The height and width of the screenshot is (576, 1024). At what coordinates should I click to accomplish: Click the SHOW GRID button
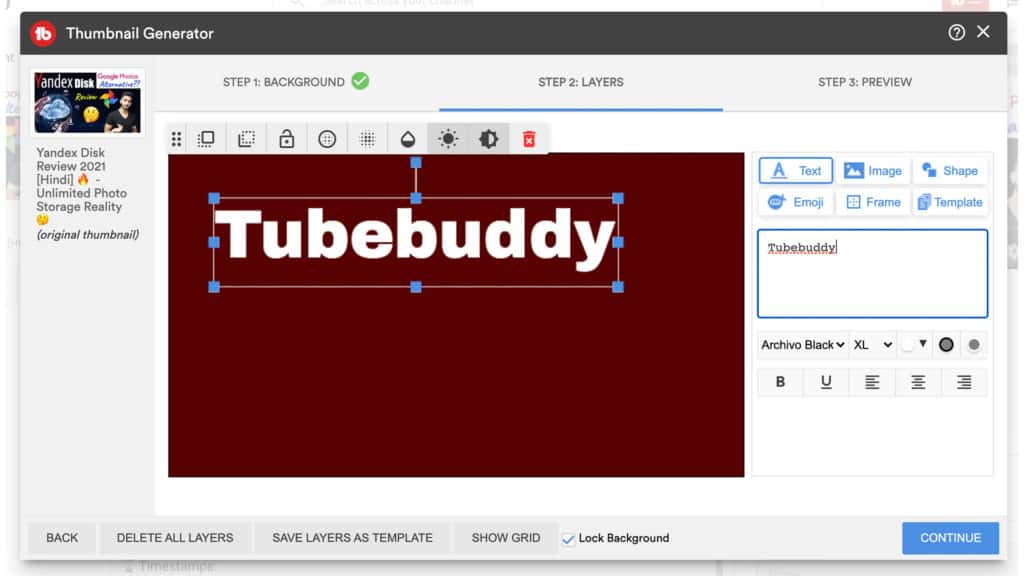(506, 538)
